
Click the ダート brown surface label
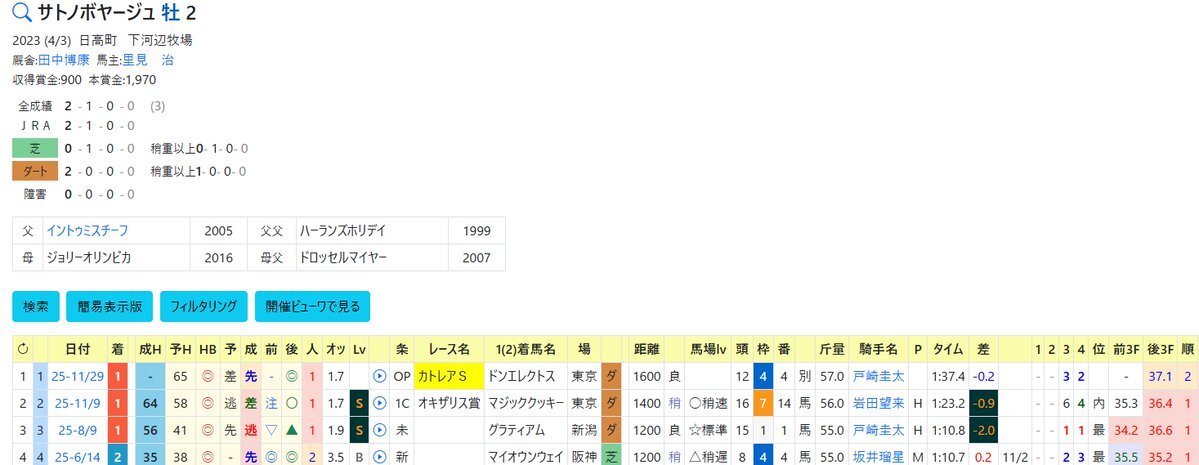(x=35, y=171)
